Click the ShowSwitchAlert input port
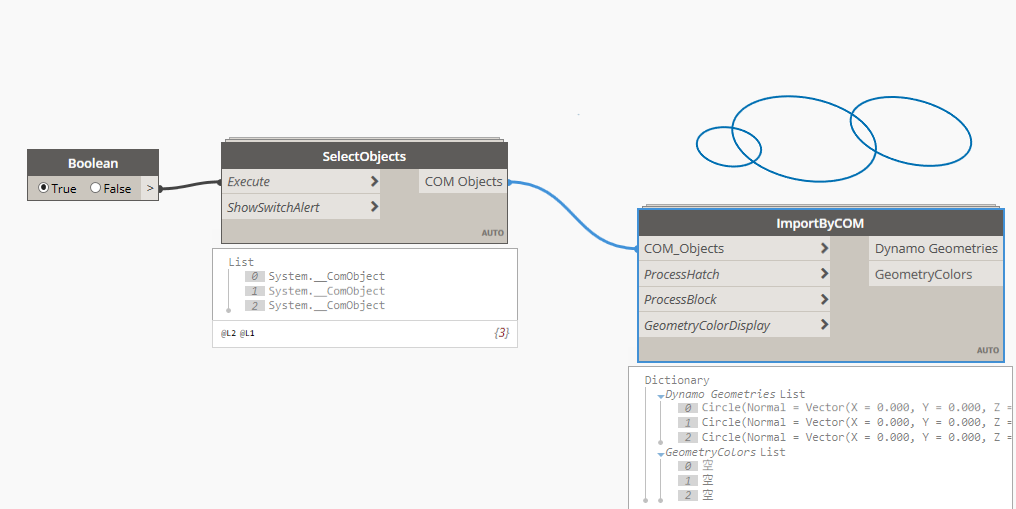 301,207
